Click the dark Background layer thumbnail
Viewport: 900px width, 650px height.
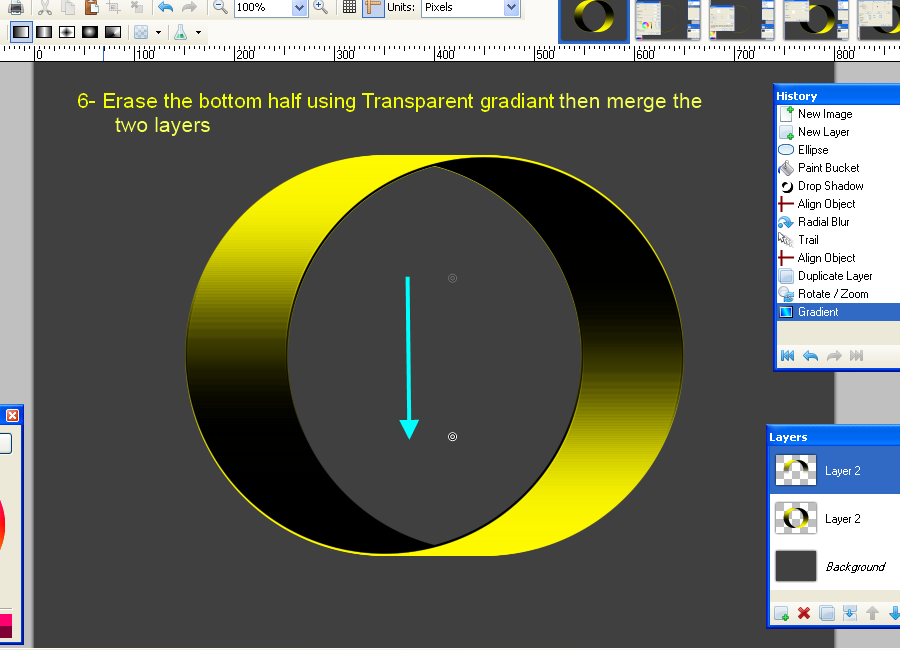(796, 566)
